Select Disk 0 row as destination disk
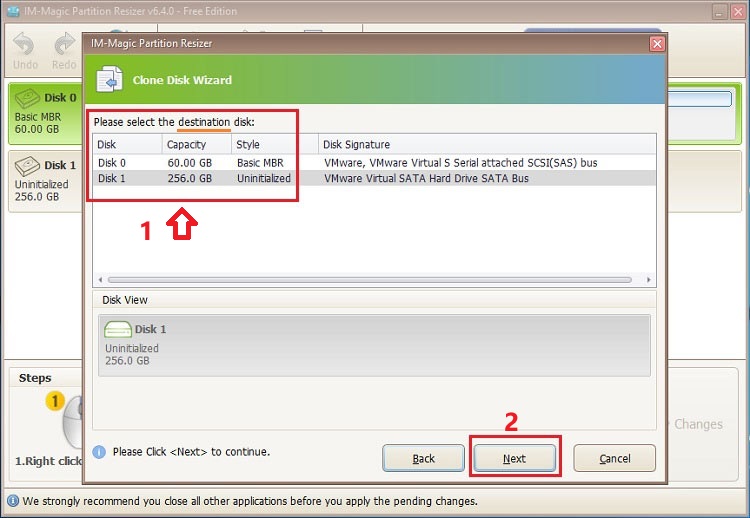 [374, 163]
